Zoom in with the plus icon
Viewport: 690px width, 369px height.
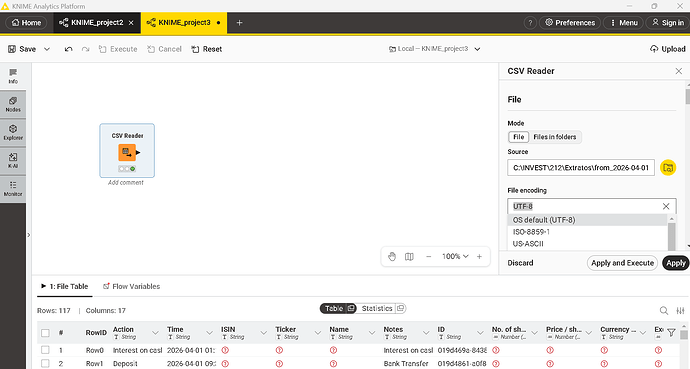tap(479, 256)
